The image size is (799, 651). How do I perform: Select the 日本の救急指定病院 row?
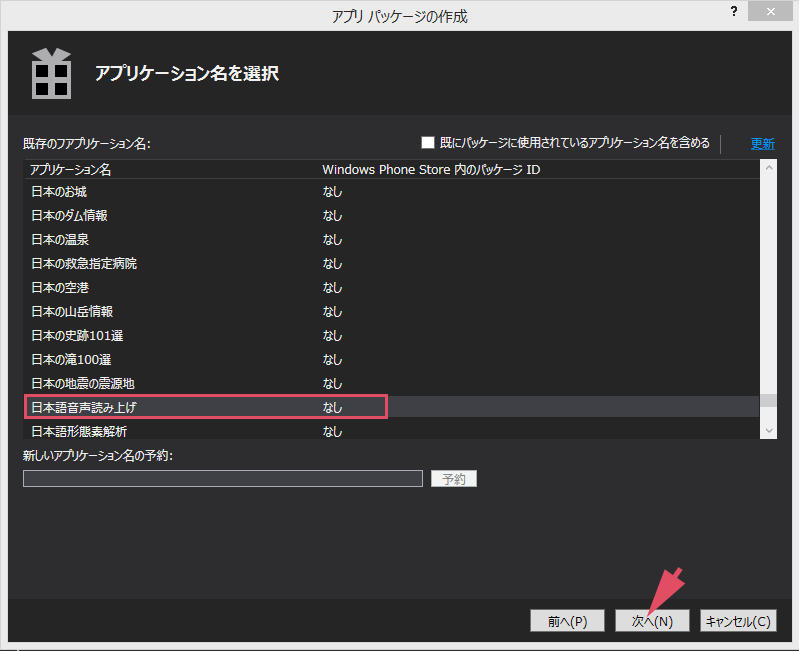[391, 263]
